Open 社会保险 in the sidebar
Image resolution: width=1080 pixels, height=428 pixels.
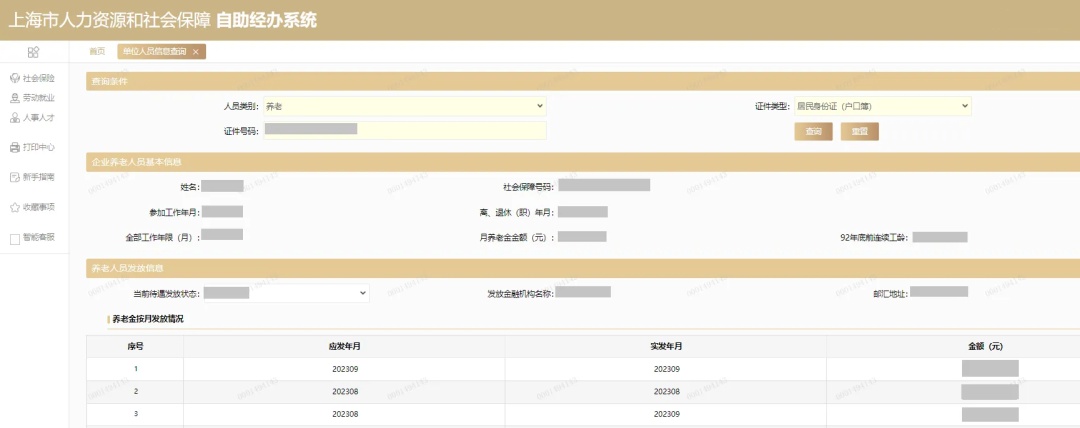coord(32,79)
